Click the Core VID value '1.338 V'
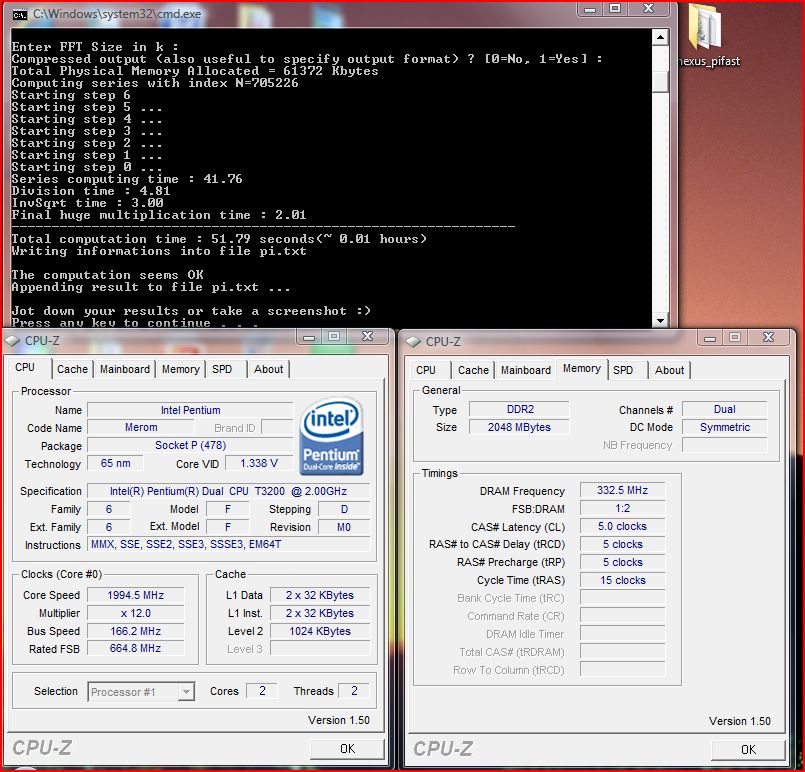 click(x=259, y=464)
